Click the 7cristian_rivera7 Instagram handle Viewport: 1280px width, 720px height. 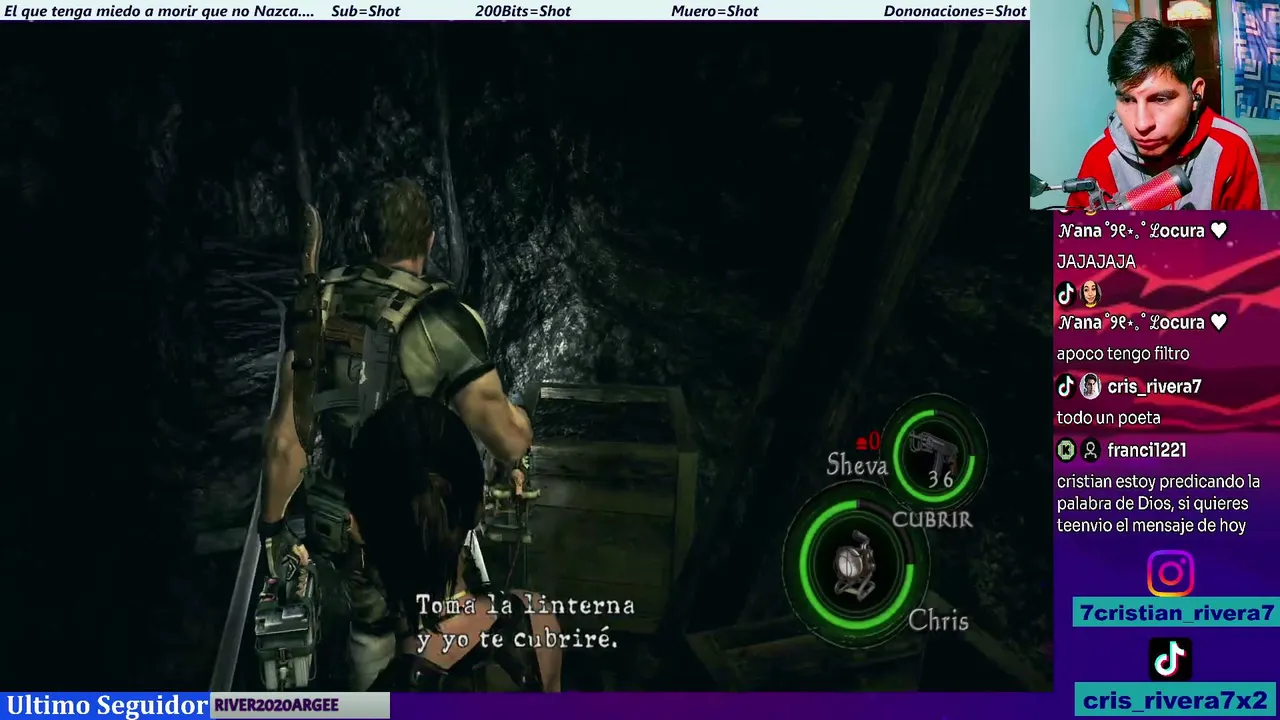(x=1176, y=613)
